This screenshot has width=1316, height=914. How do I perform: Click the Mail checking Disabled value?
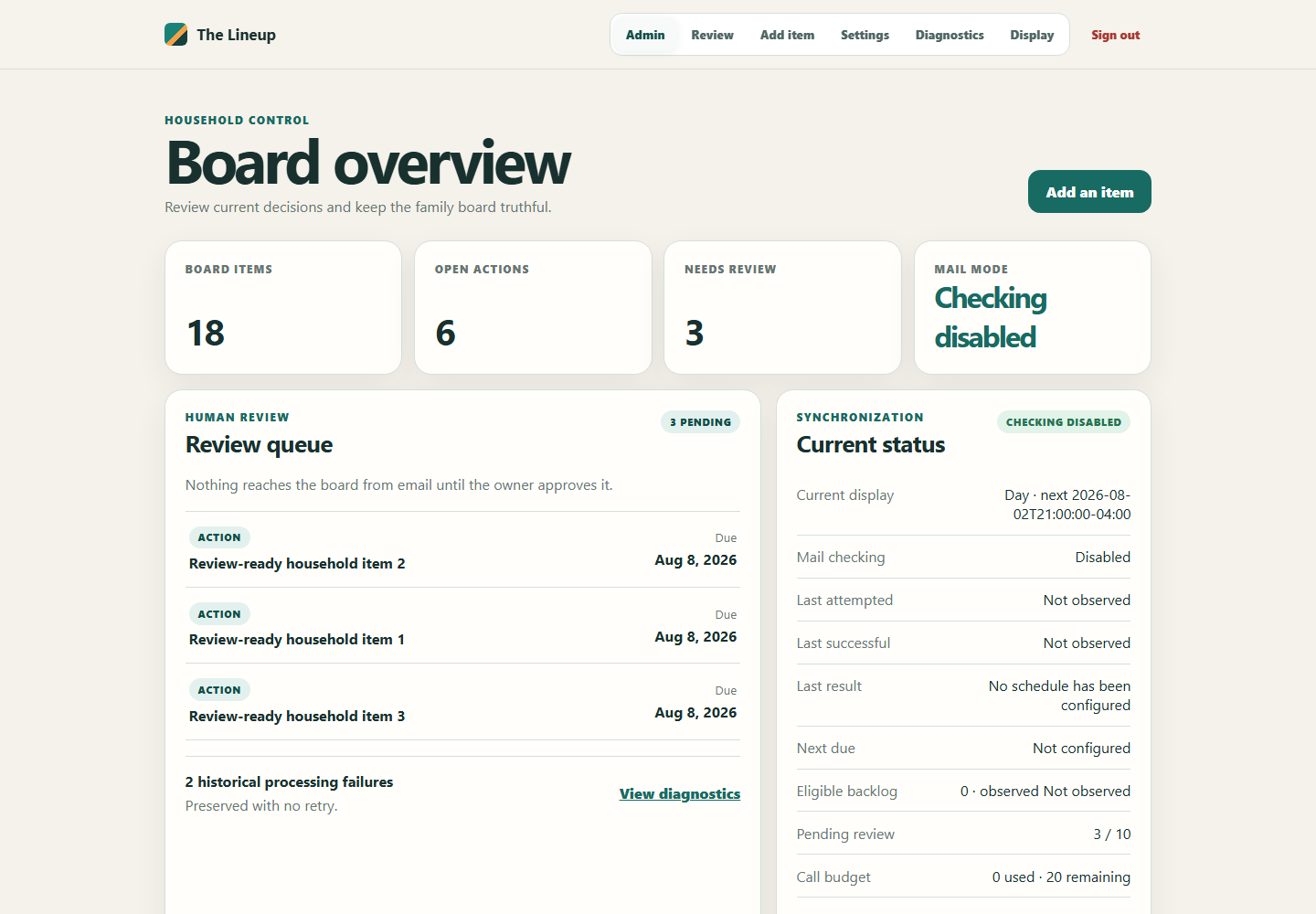click(x=1102, y=558)
